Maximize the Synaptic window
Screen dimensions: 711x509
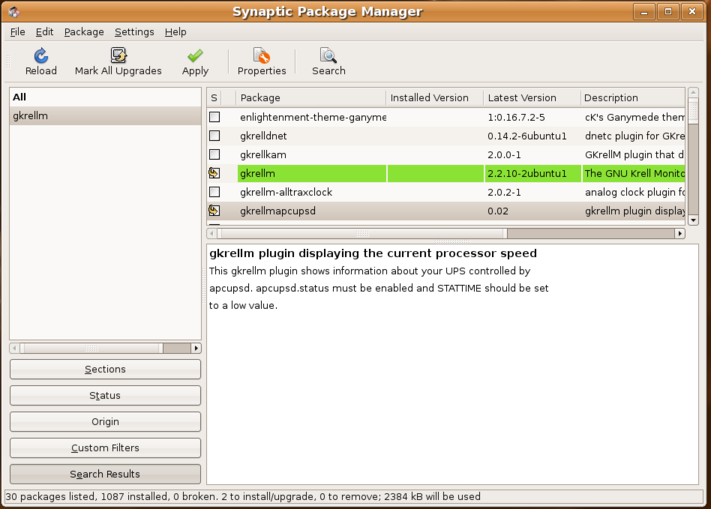click(668, 12)
